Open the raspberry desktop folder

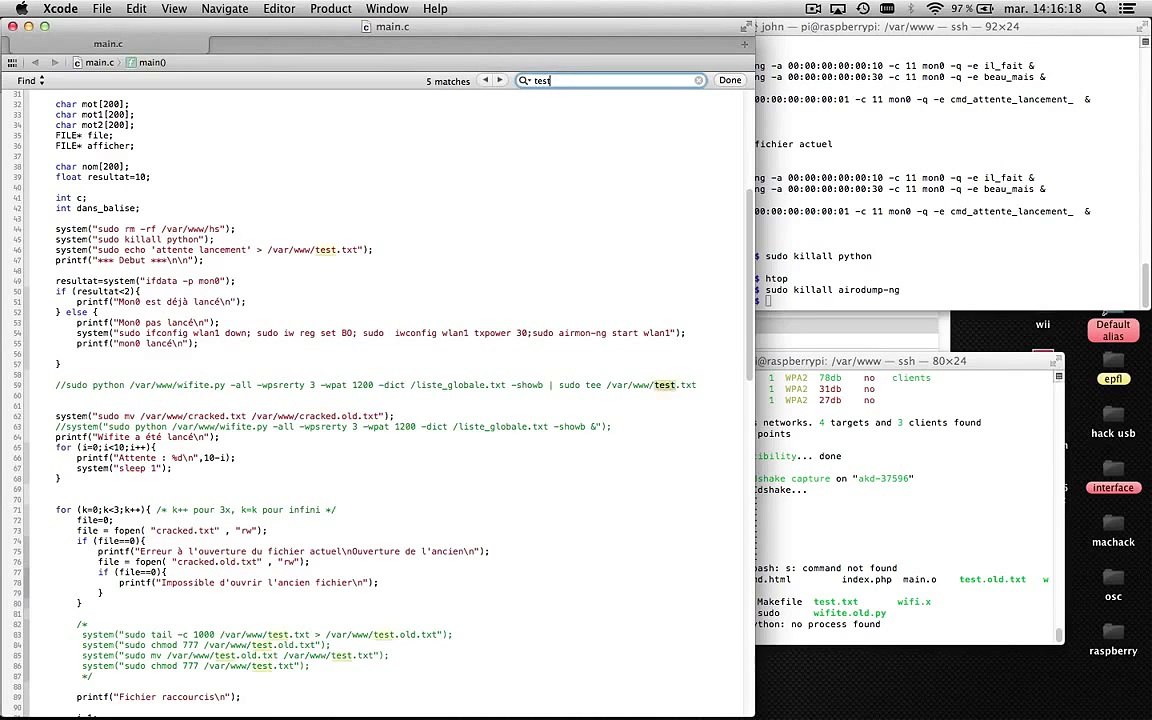pos(1113,639)
